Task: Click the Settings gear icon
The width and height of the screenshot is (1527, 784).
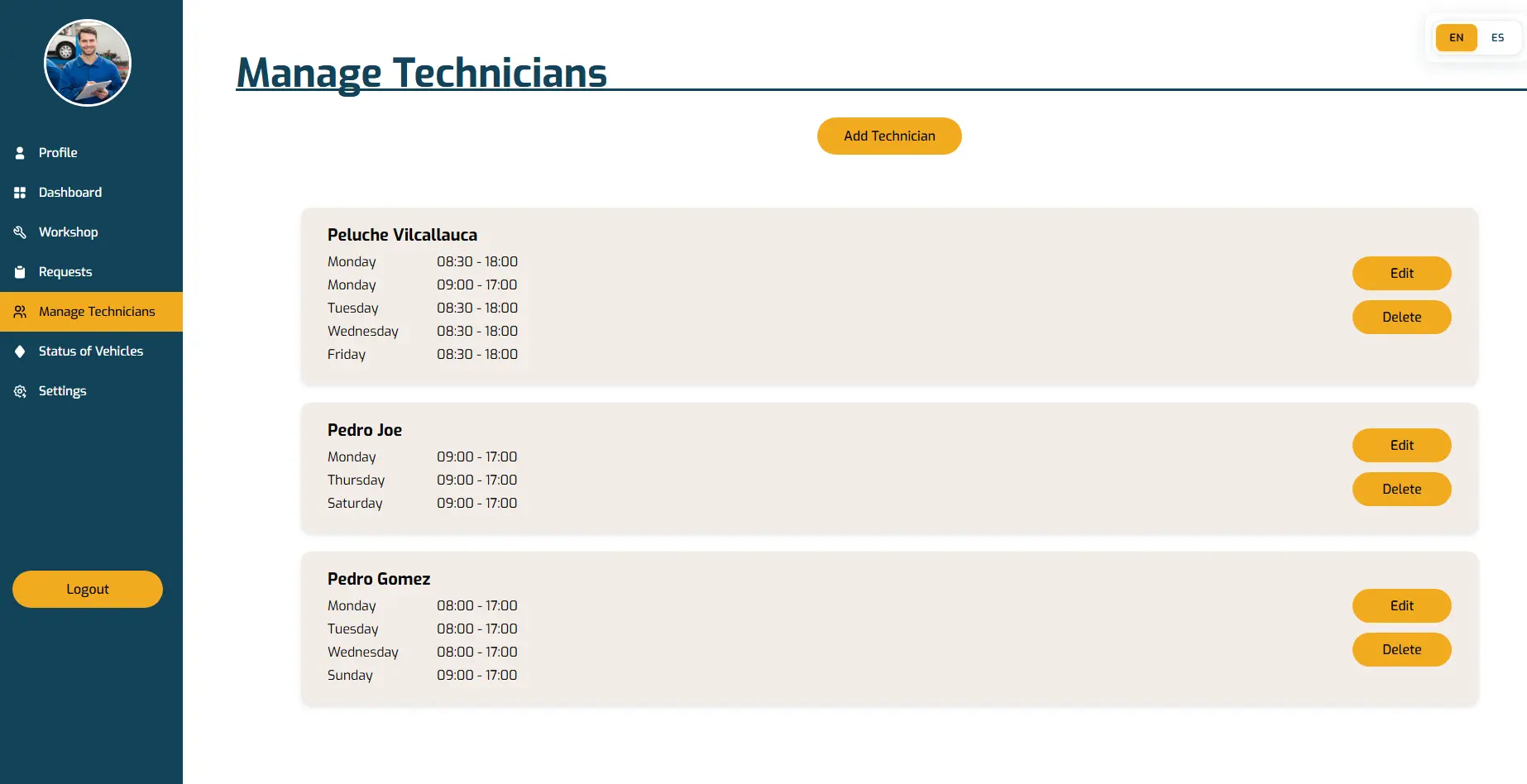Action: [20, 391]
